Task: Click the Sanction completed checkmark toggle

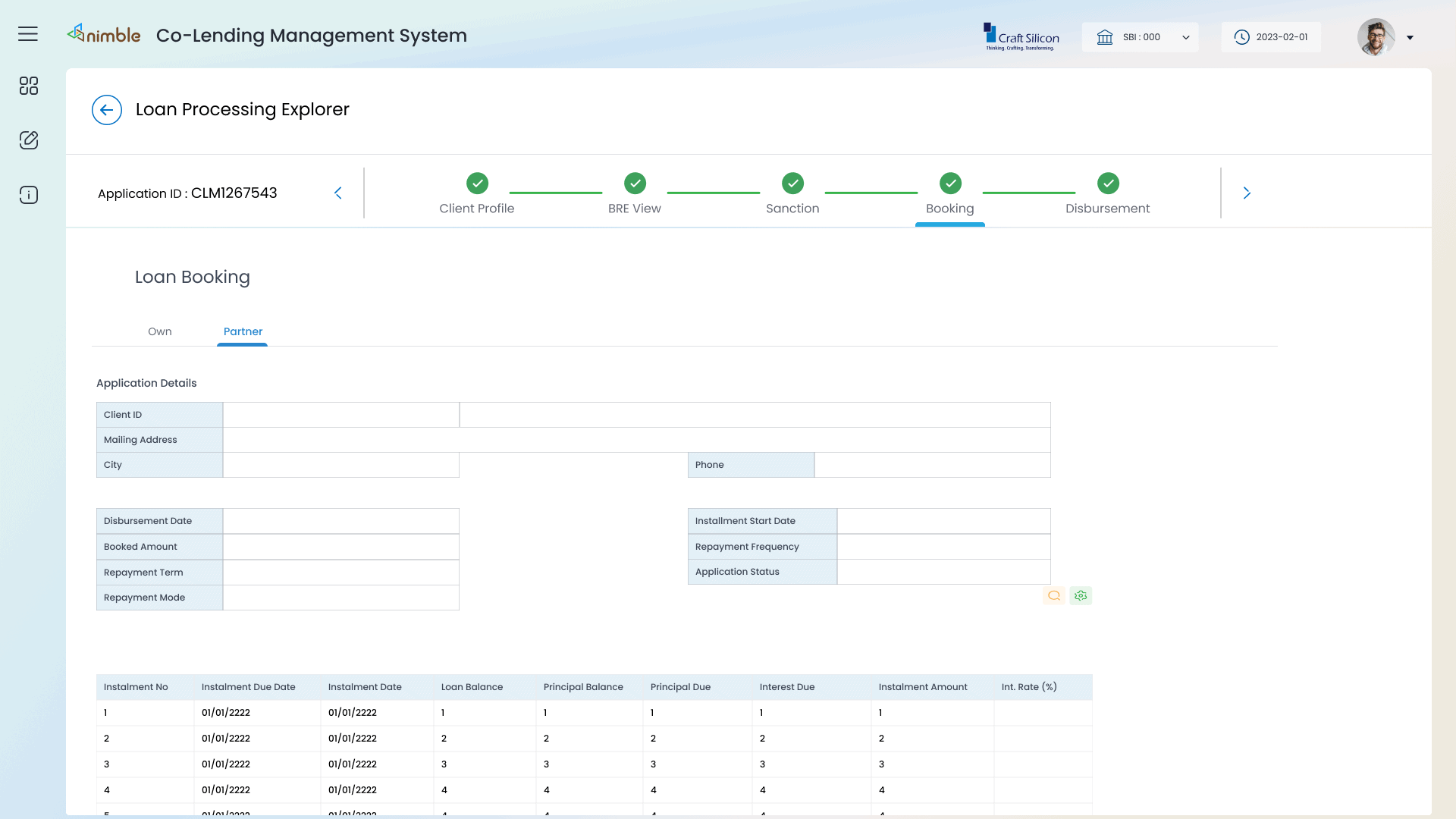Action: click(x=792, y=183)
